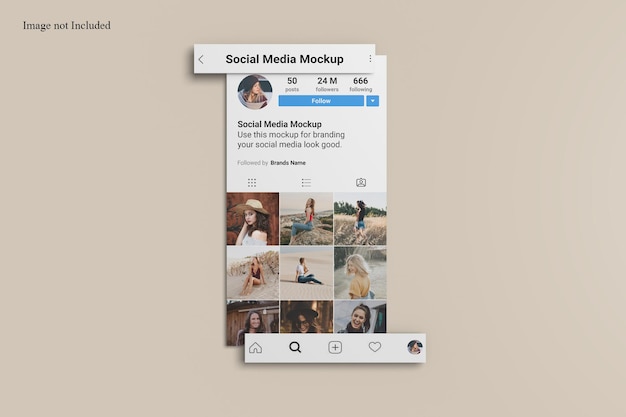Click the blue Follow button
Viewport: 626px width, 417px height.
[321, 101]
